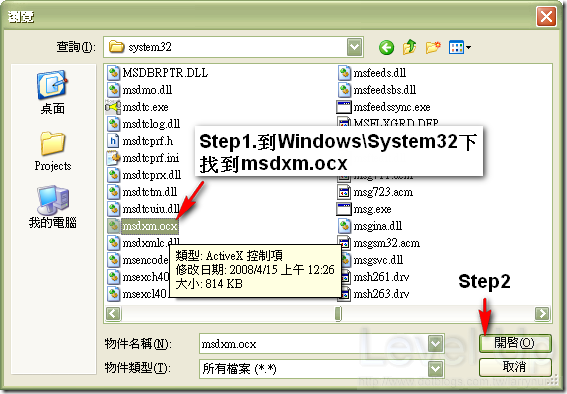Click the horizontal scrollbar right arrow
The image size is (567, 394).
click(542, 313)
